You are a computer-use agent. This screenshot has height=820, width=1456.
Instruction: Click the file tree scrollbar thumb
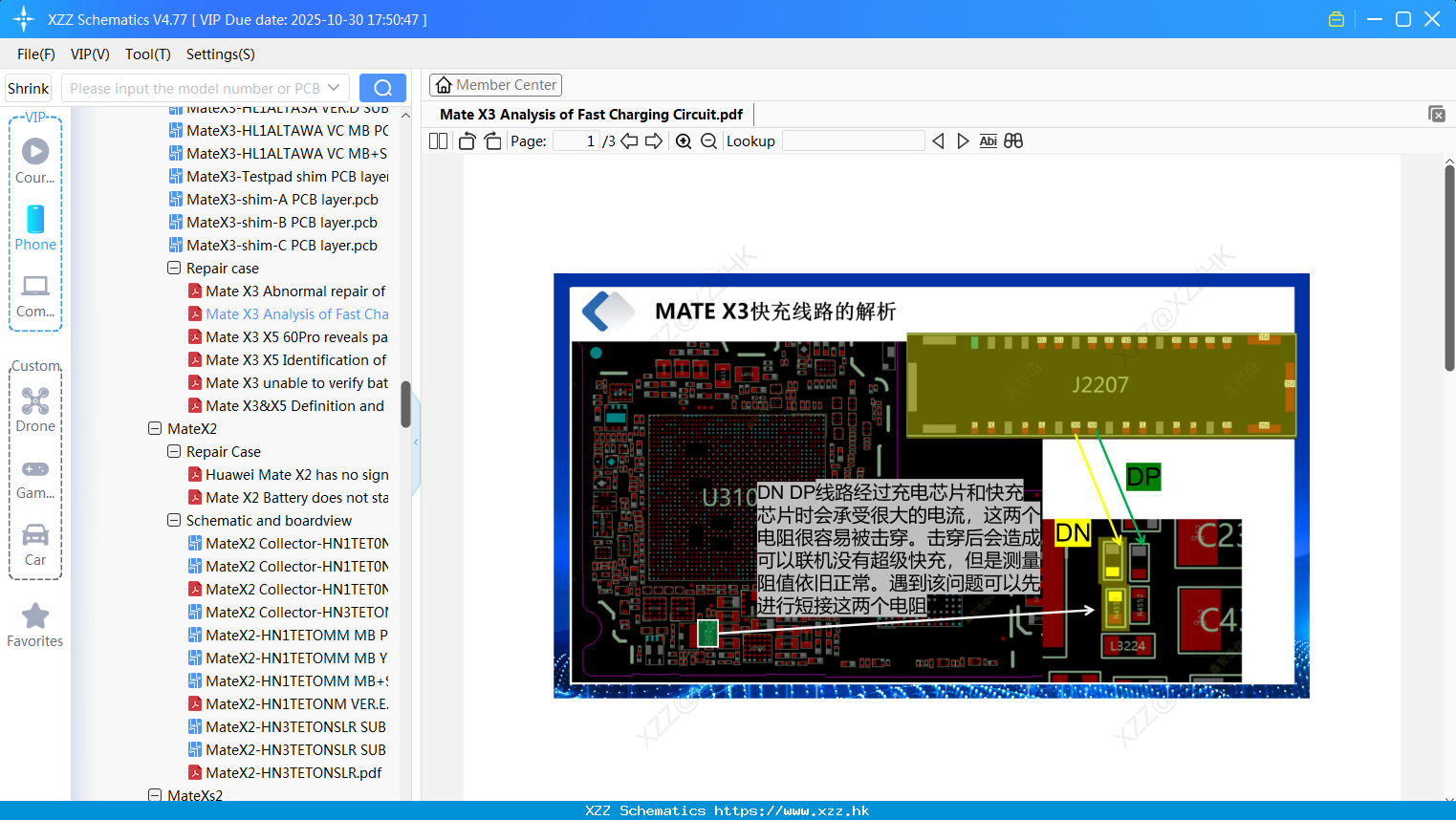pyautogui.click(x=405, y=404)
